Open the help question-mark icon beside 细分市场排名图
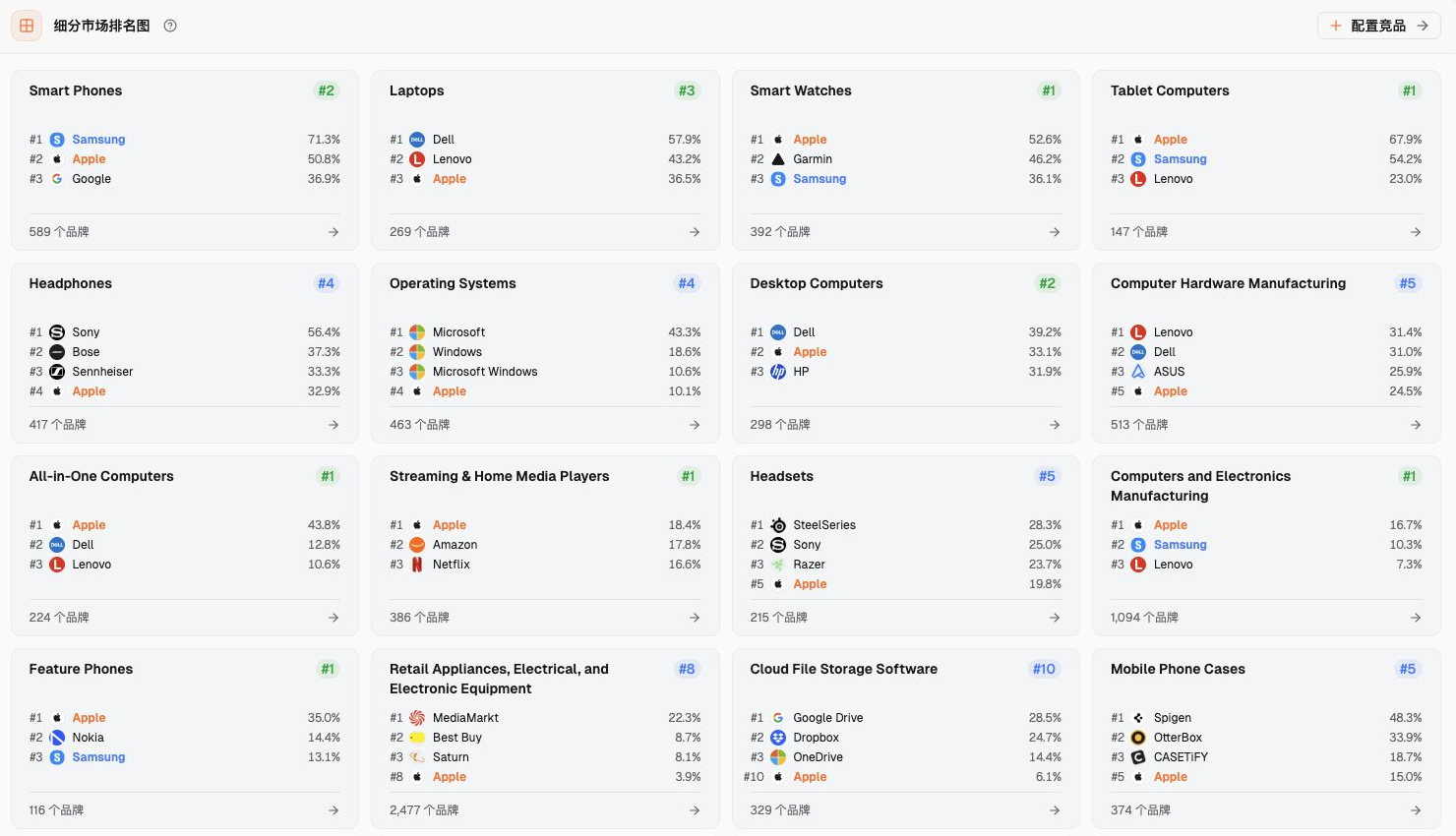 coord(170,26)
